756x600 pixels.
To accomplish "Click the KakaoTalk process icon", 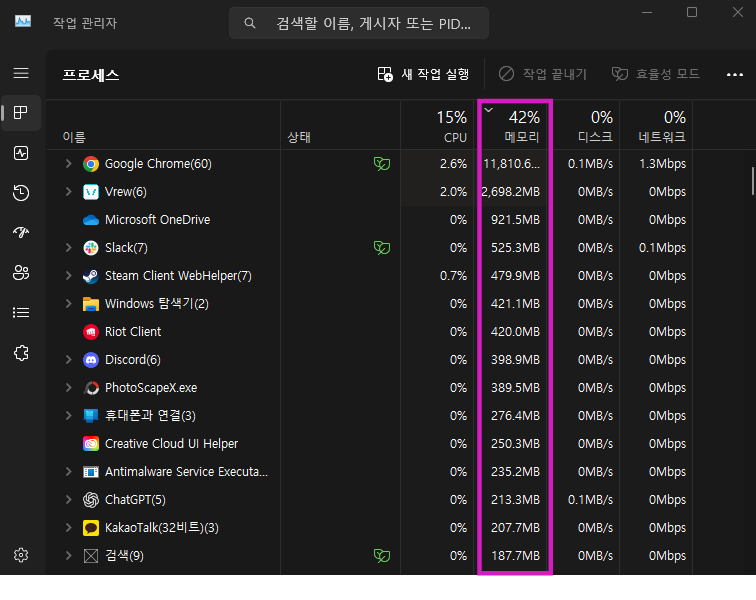I will (91, 528).
